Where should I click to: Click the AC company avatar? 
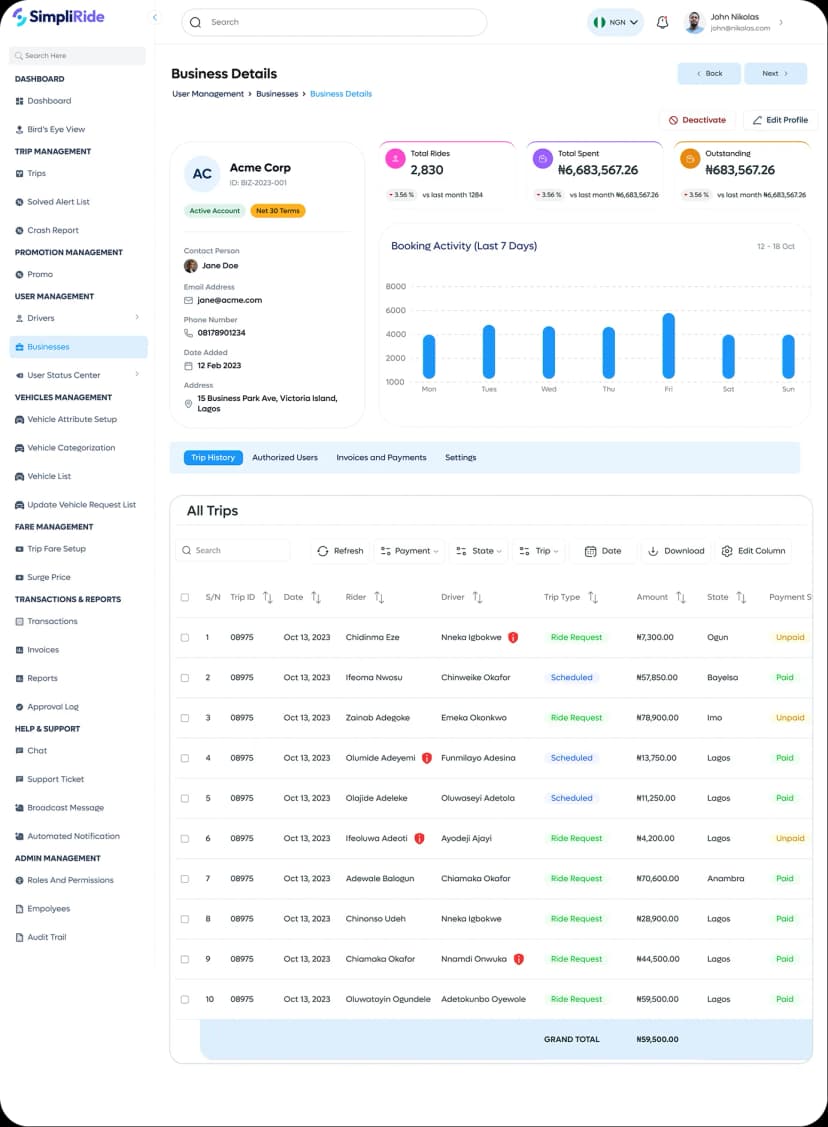[202, 174]
